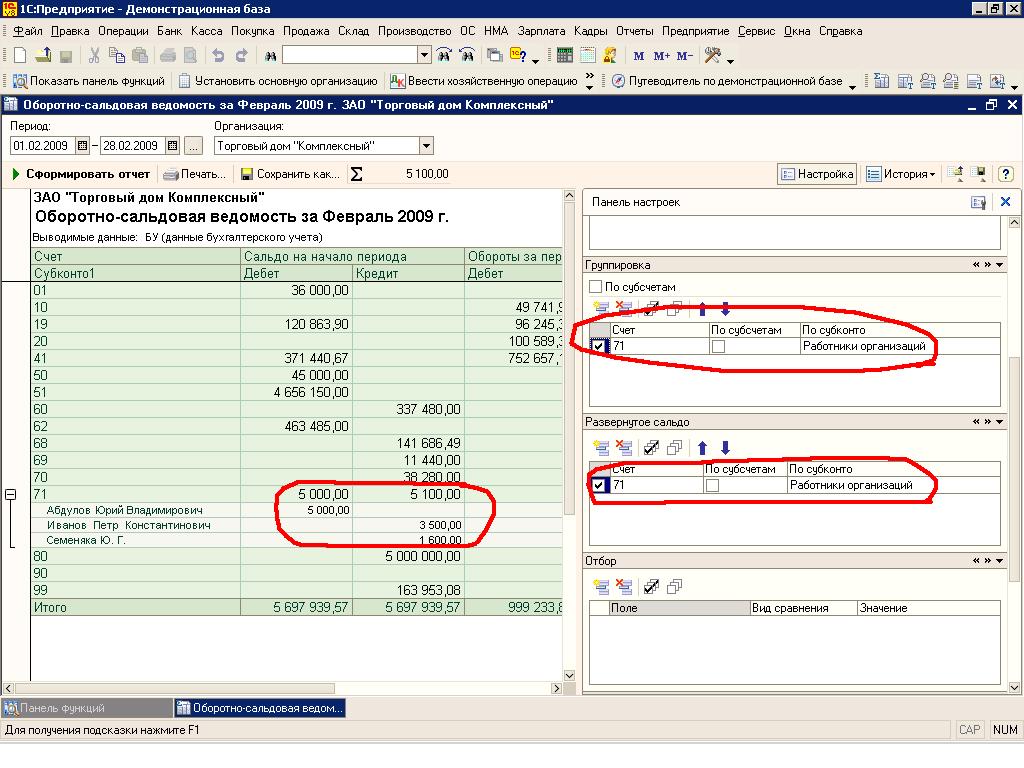The height and width of the screenshot is (768, 1024).
Task: Open the Calendar icon in toolbar
Action: click(x=588, y=56)
